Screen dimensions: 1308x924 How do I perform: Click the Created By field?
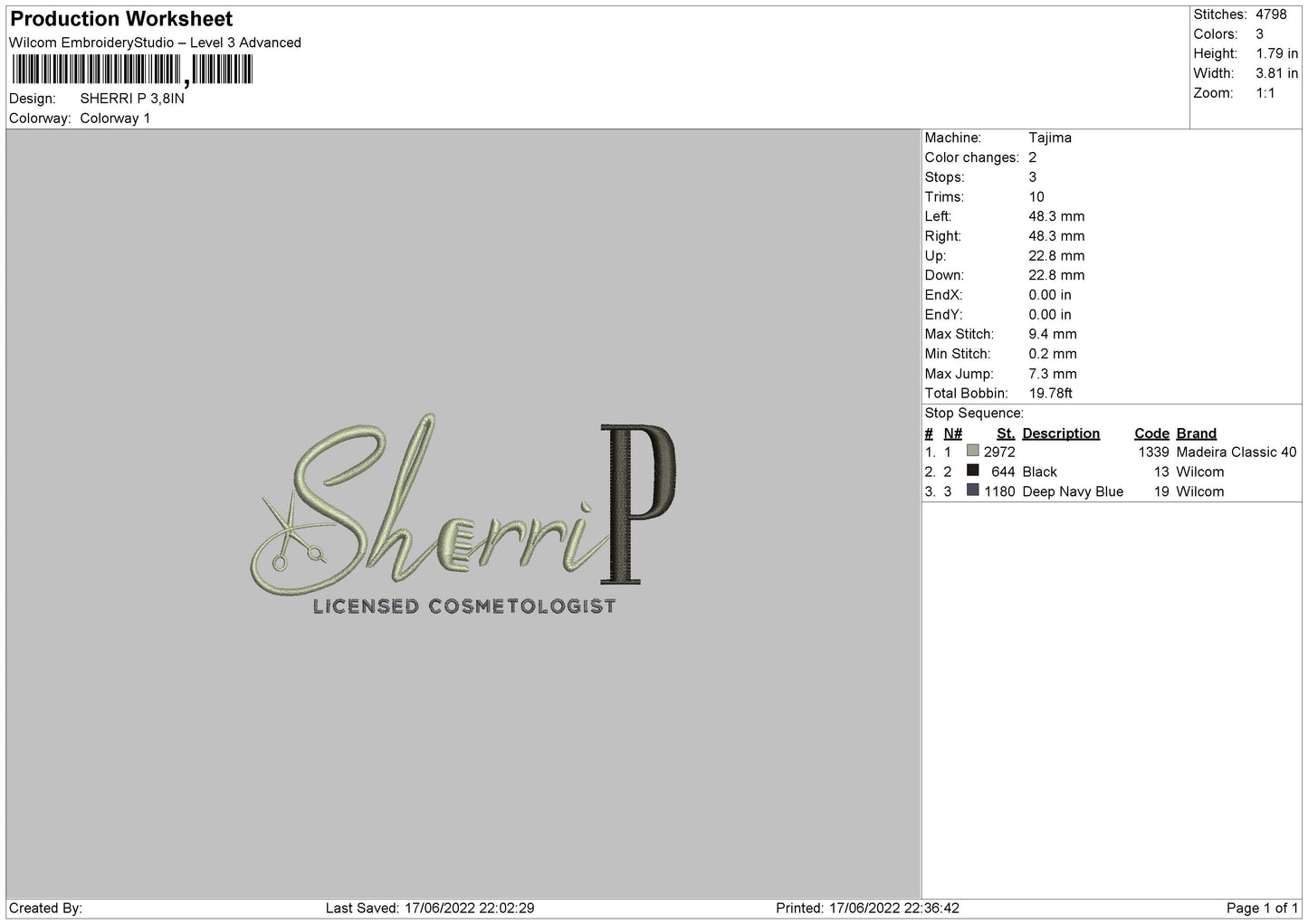(x=45, y=908)
